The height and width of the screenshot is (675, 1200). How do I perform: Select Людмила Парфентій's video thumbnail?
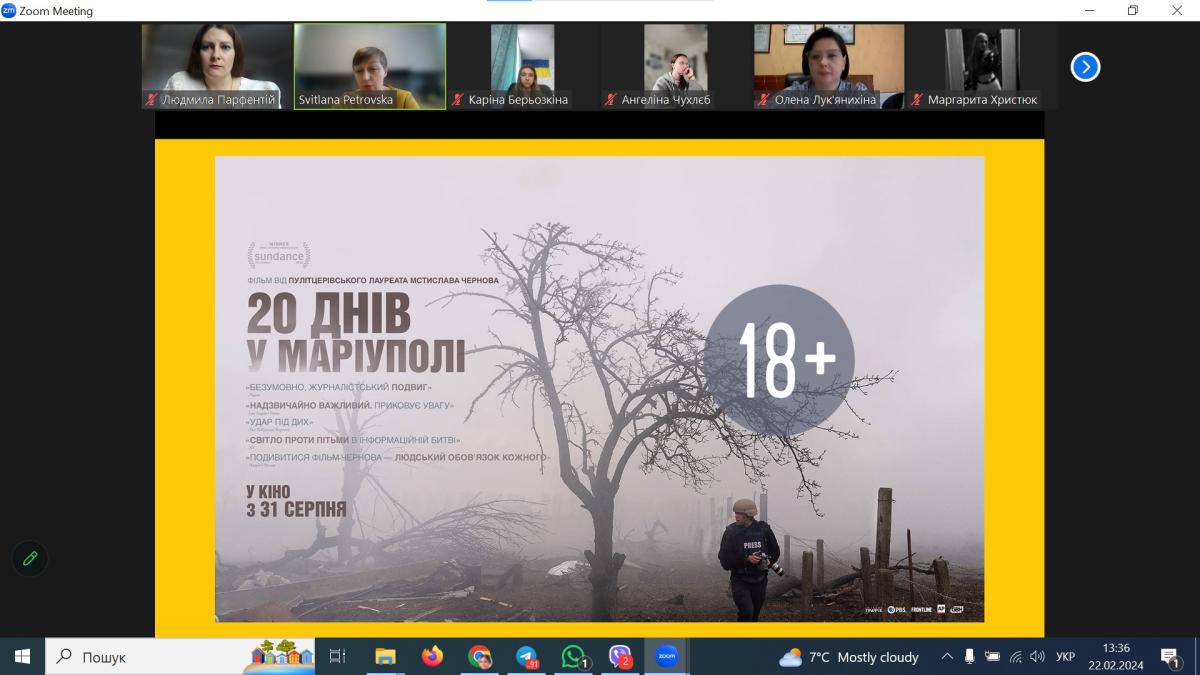(216, 66)
